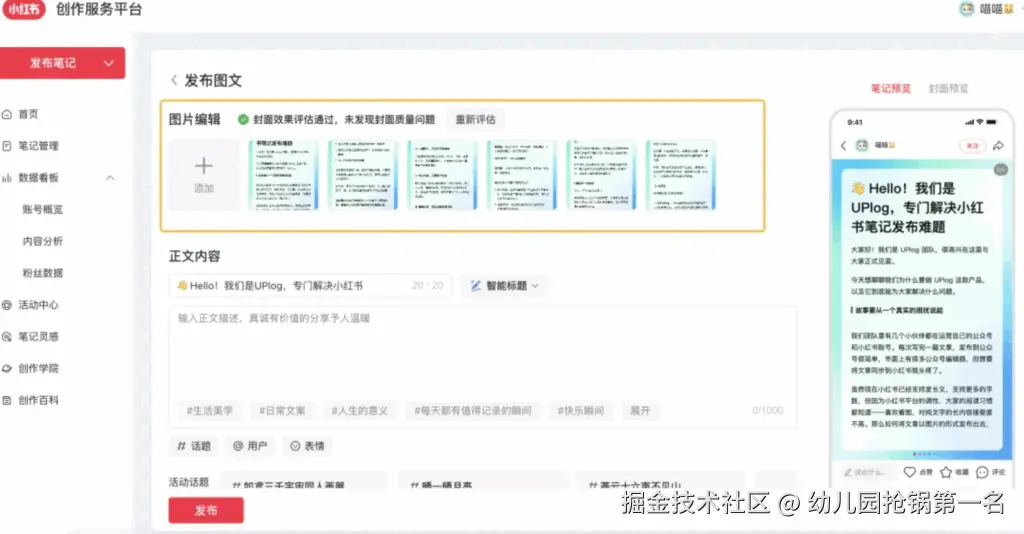Tap the 评论 bubble icon in preview
Screen dimensions: 1024x534
coord(982,472)
